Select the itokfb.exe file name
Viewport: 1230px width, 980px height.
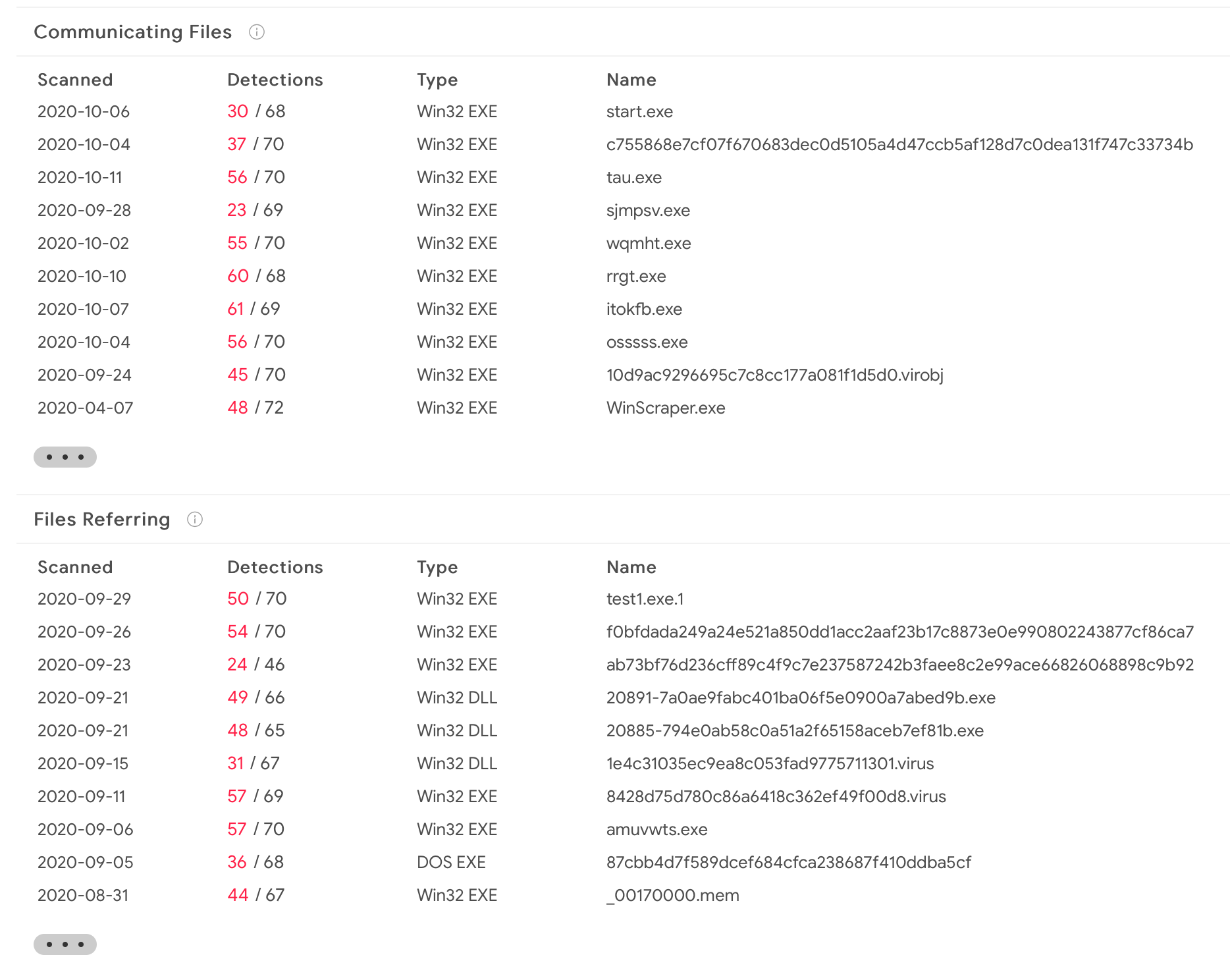pos(644,309)
